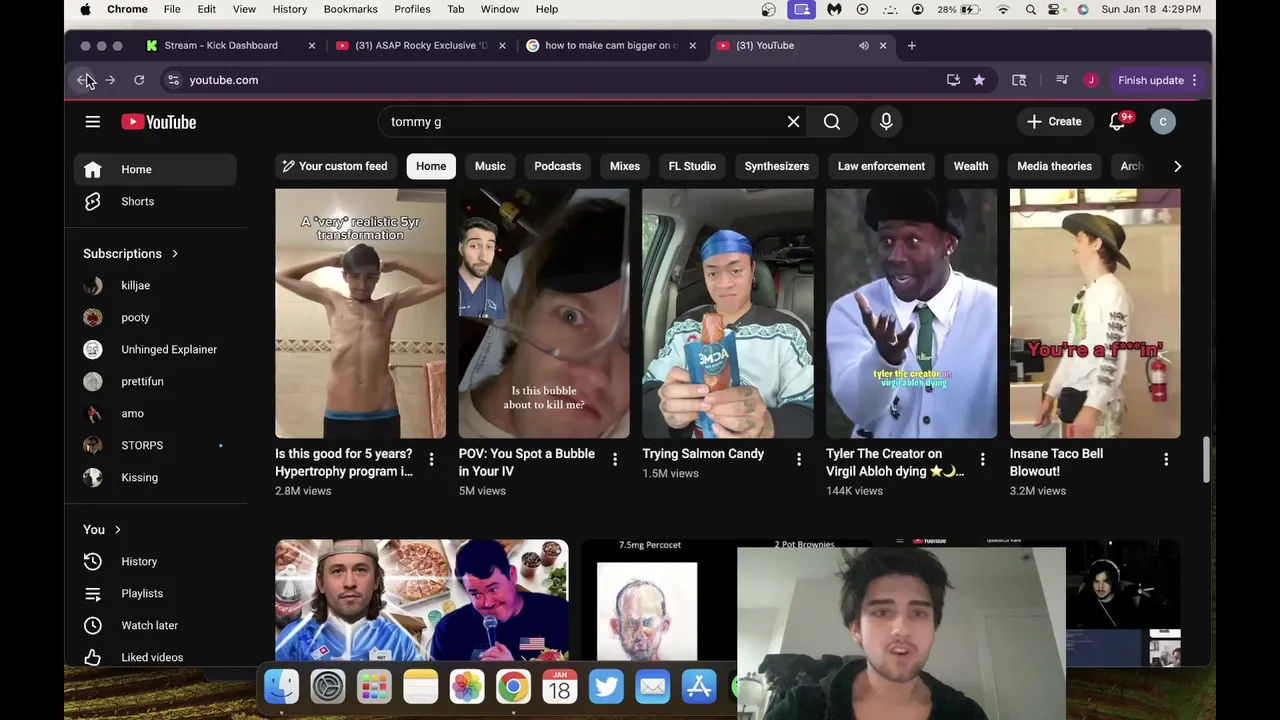This screenshot has width=1280, height=720.
Task: Open the Bookmarks menu
Action: 350,9
